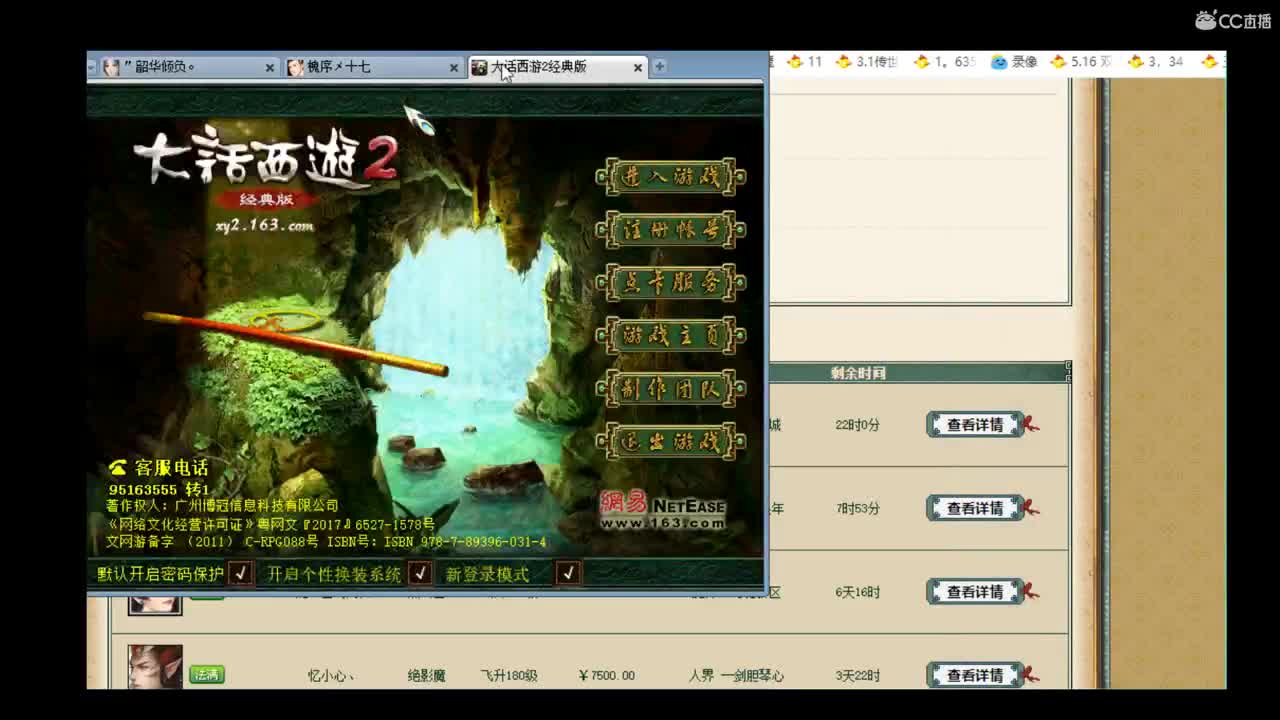1280x720 pixels.
Task: Toggle the 默认开启密码保护 checkbox
Action: pyautogui.click(x=240, y=573)
